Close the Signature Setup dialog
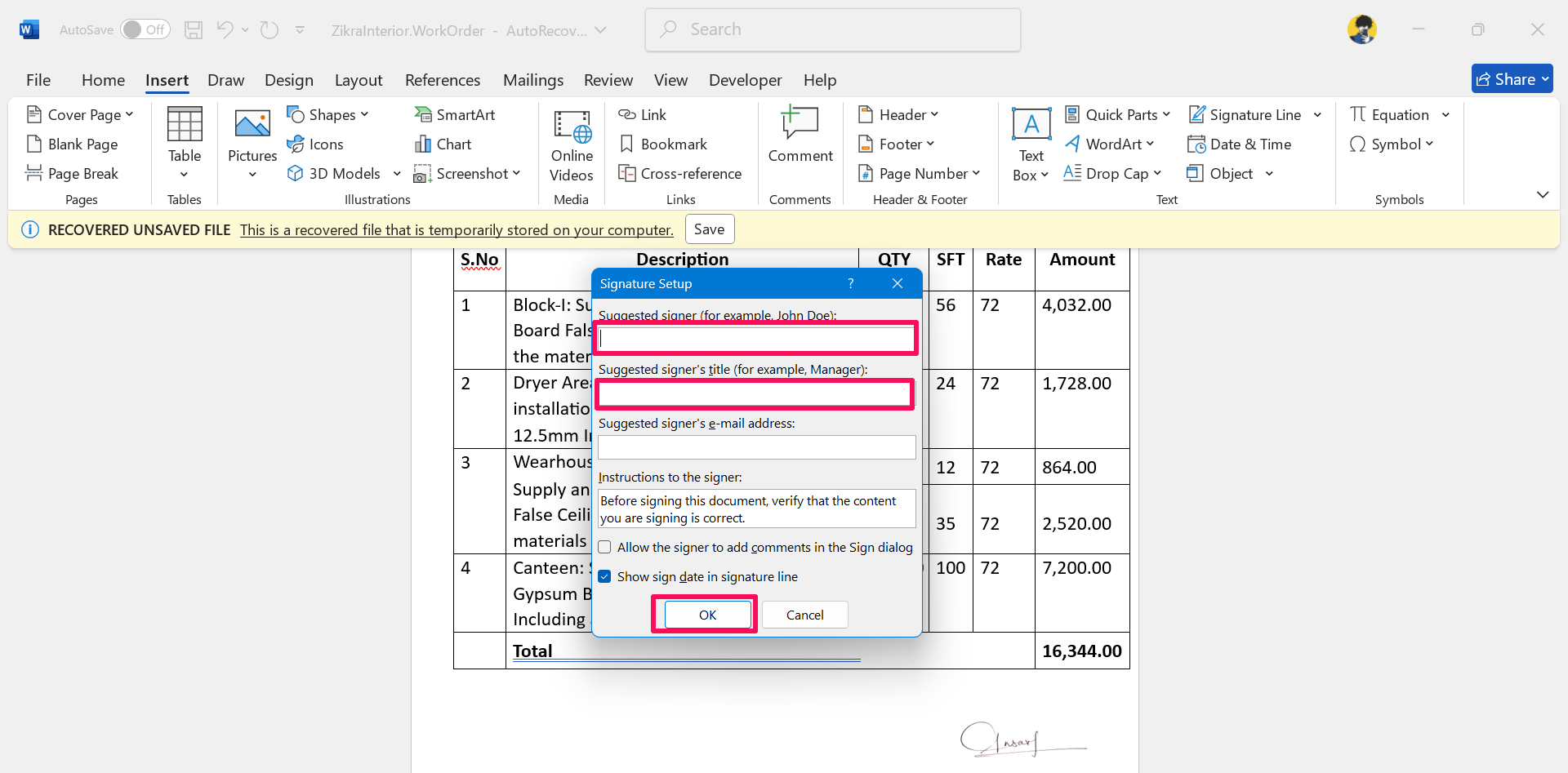 898,283
